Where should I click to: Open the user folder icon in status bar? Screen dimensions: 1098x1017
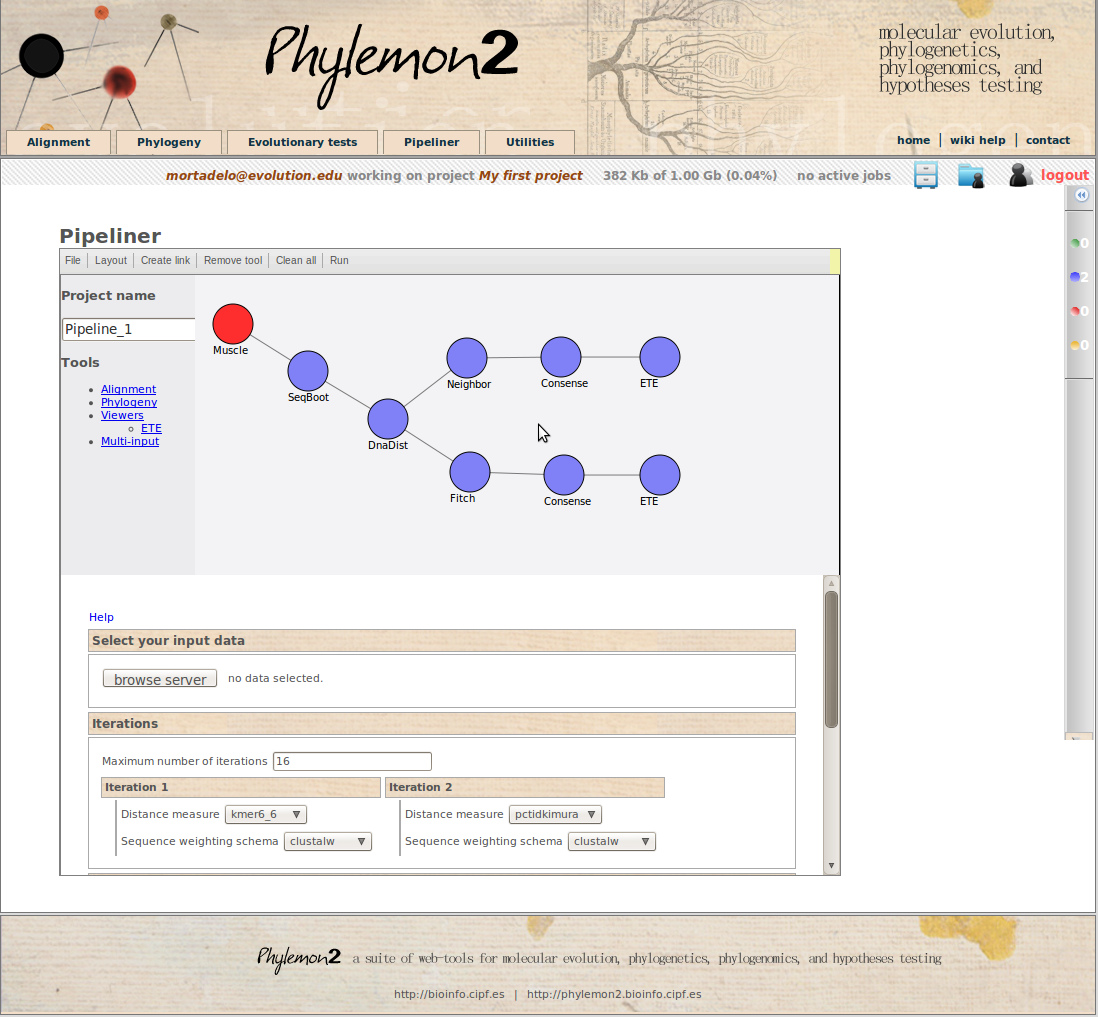pos(971,175)
